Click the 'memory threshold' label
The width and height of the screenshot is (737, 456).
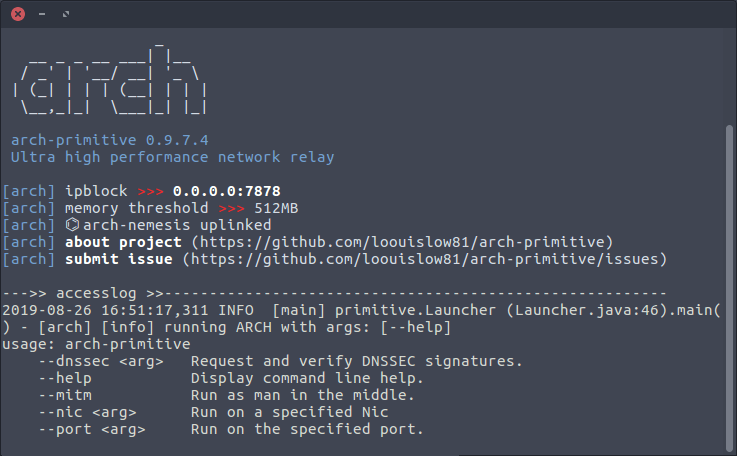137,208
